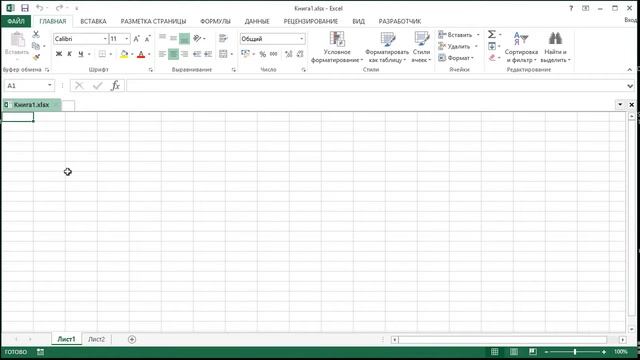Click the Книга1.xlsx workbook tab
Viewport: 640px width, 360px height.
[31, 105]
